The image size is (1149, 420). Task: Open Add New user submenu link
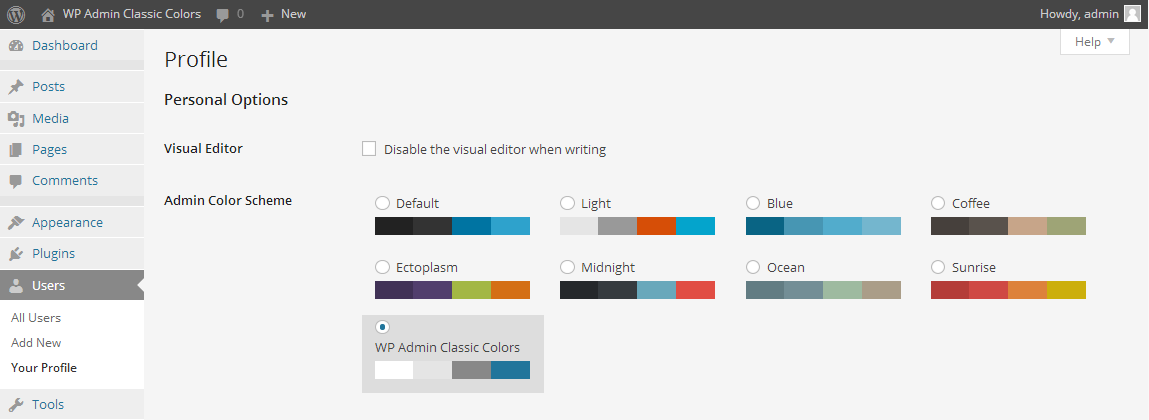pyautogui.click(x=36, y=343)
